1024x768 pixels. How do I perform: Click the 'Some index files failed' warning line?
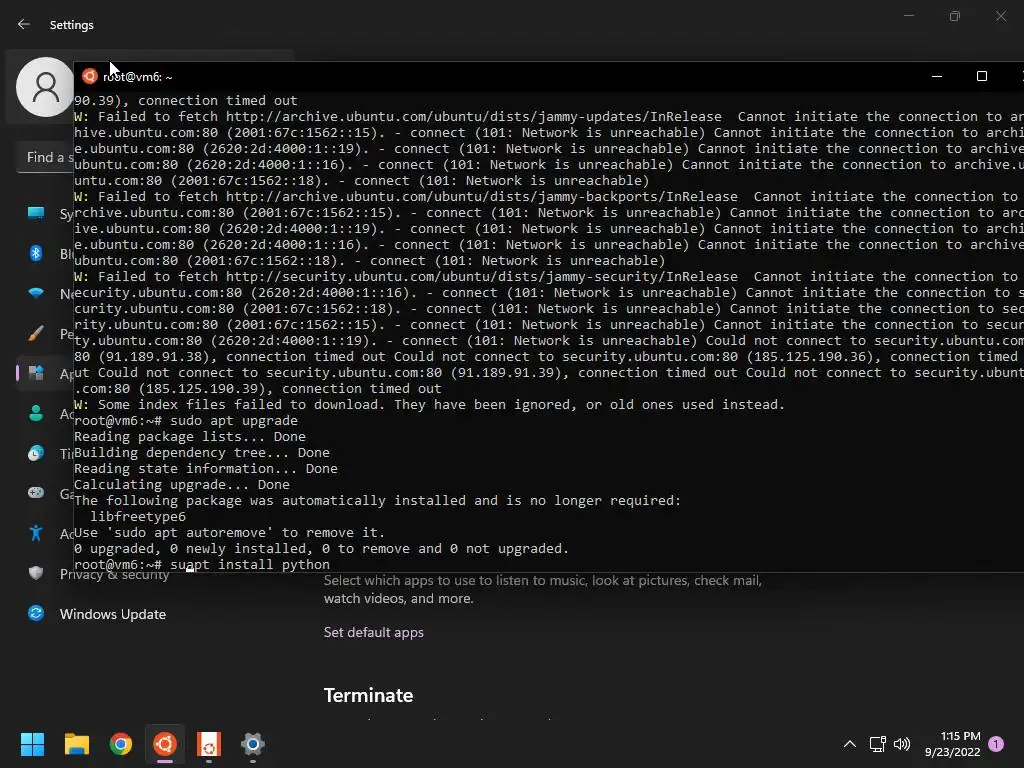point(429,405)
